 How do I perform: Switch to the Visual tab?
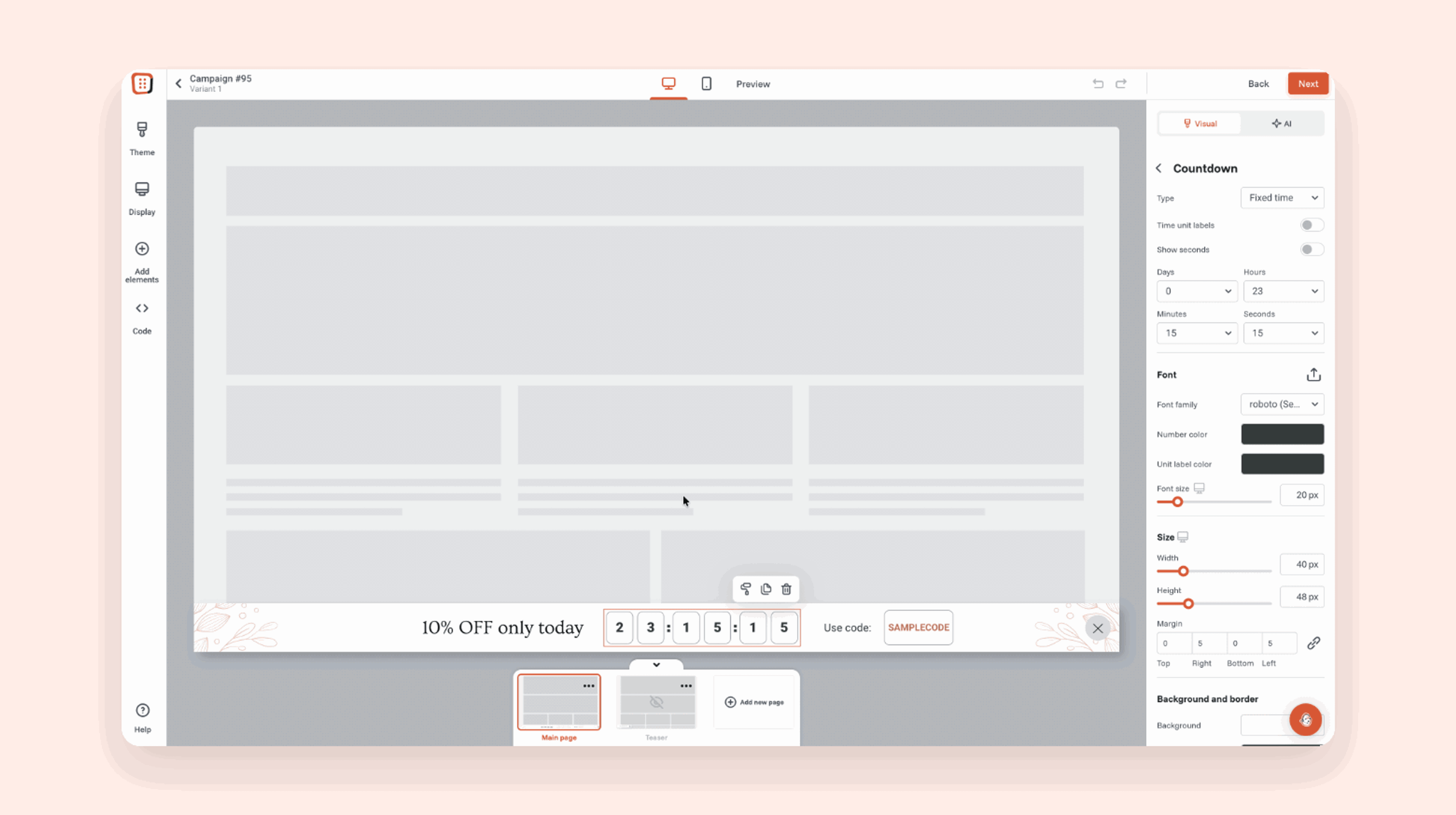pos(1200,124)
